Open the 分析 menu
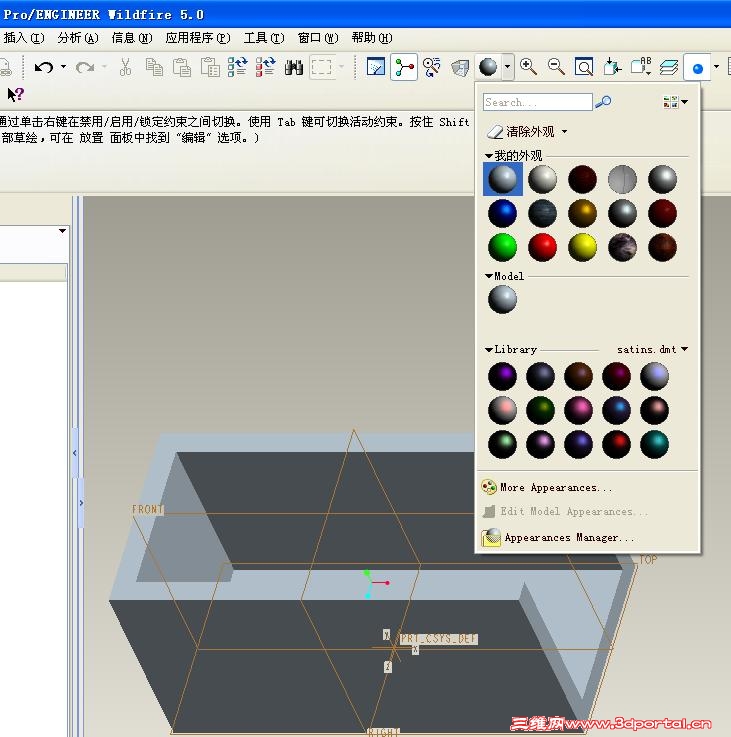The height and width of the screenshot is (737, 731). 78,38
